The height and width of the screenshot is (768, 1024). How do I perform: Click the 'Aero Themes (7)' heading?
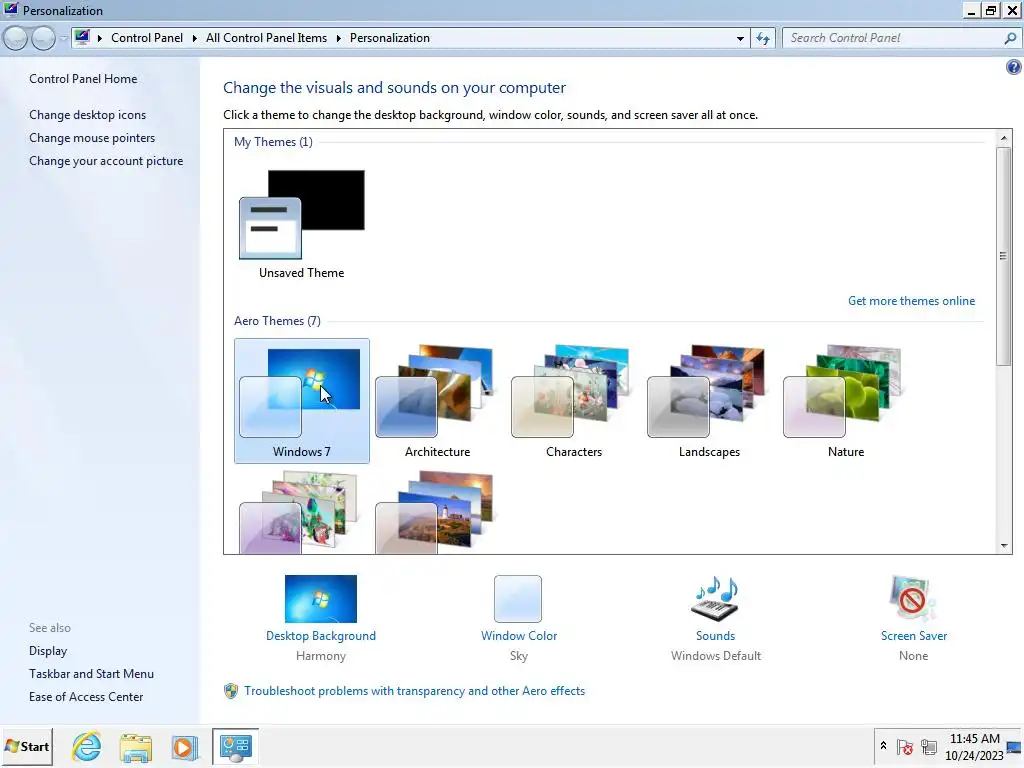tap(277, 321)
